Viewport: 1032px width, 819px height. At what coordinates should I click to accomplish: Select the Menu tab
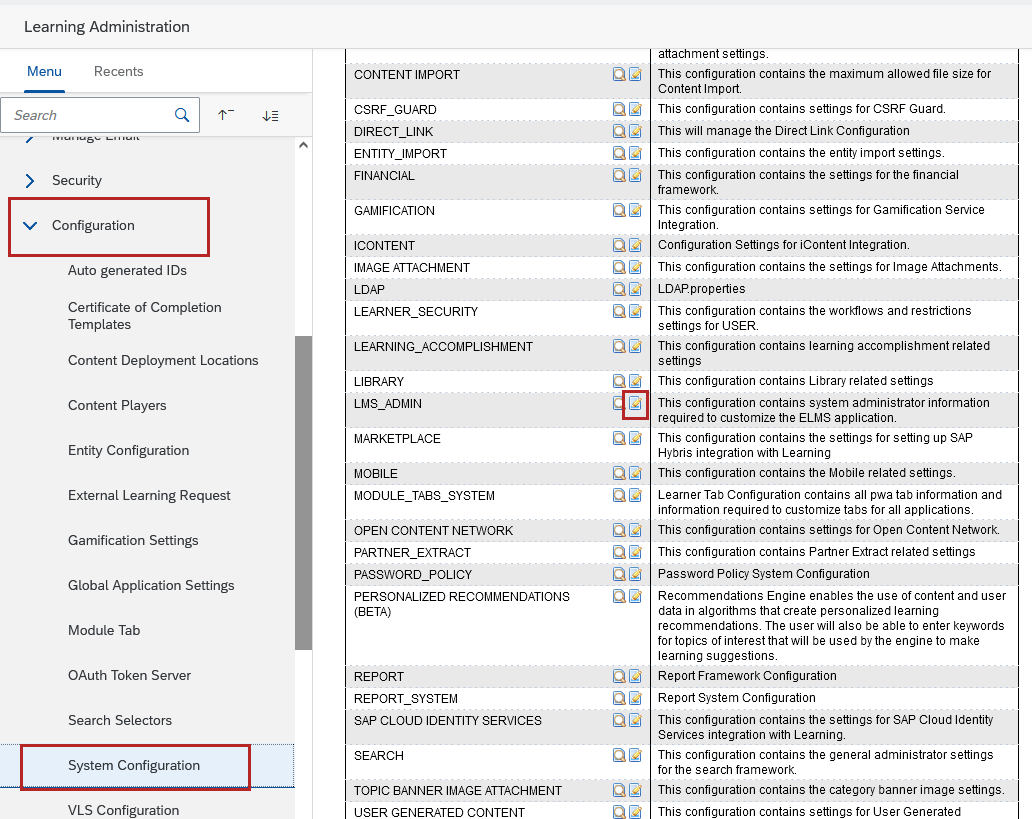pyautogui.click(x=44, y=71)
